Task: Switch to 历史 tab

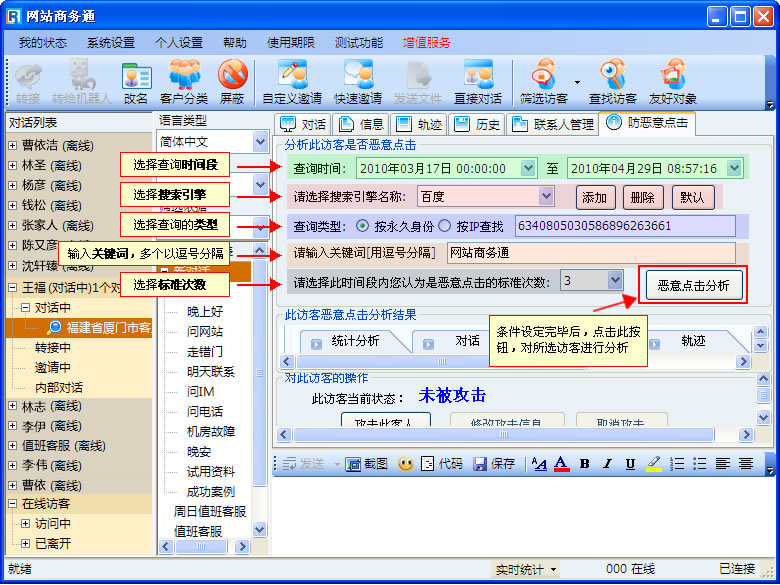Action: pyautogui.click(x=477, y=124)
